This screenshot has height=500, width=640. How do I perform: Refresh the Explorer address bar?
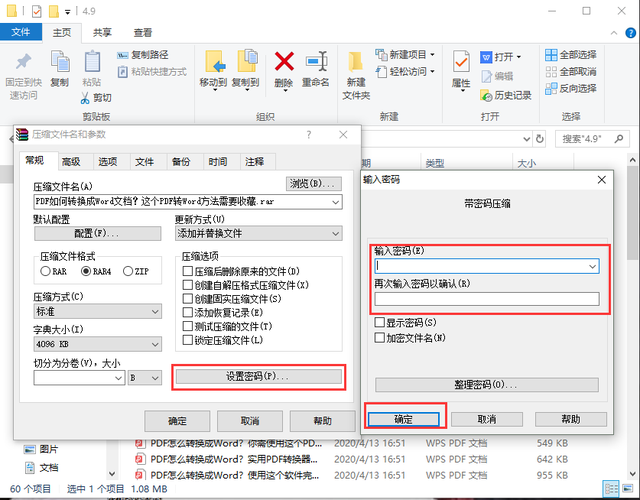[540, 139]
